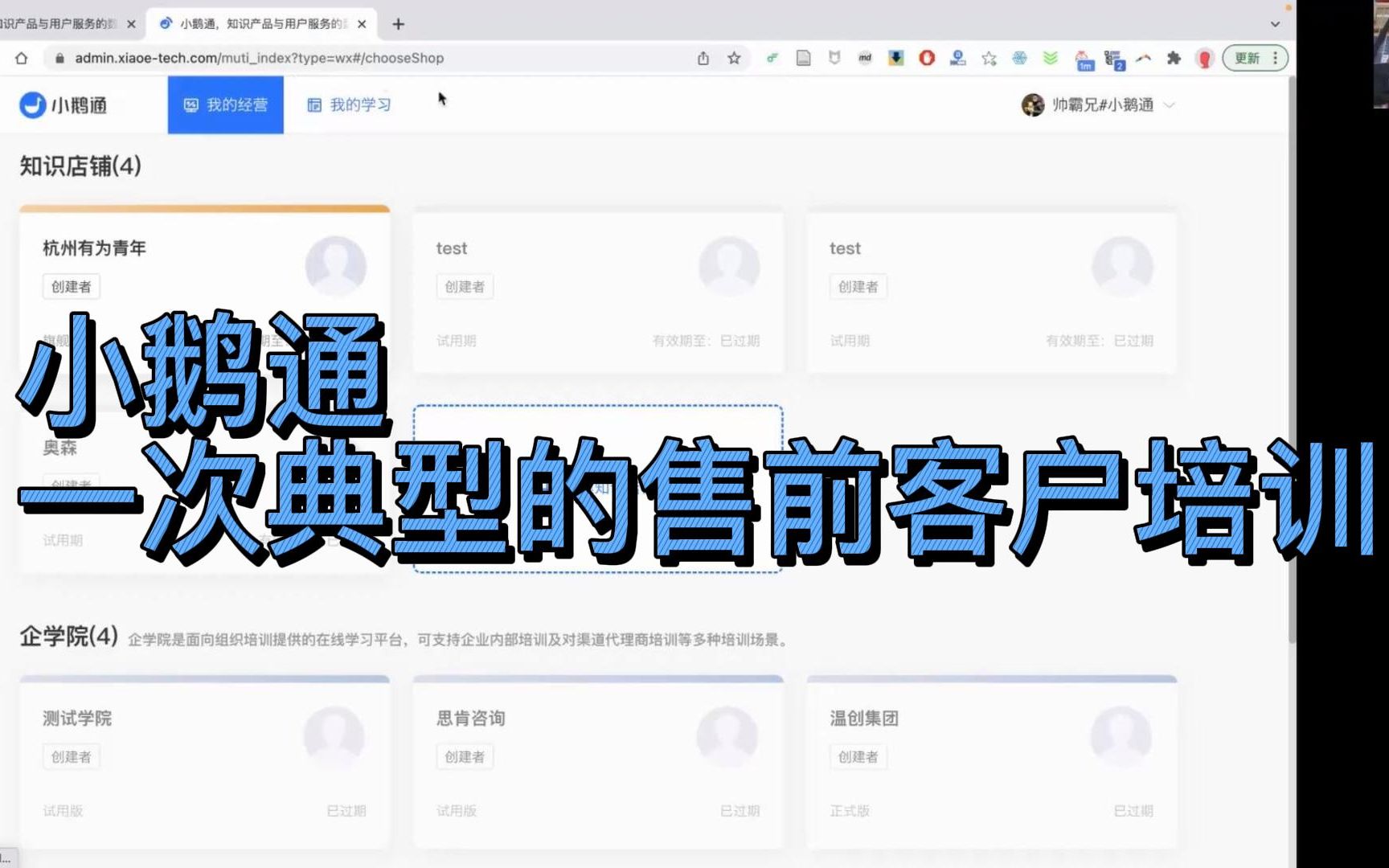Click the green stacked-chevrons extension icon
1389x868 pixels.
pyautogui.click(x=1051, y=58)
